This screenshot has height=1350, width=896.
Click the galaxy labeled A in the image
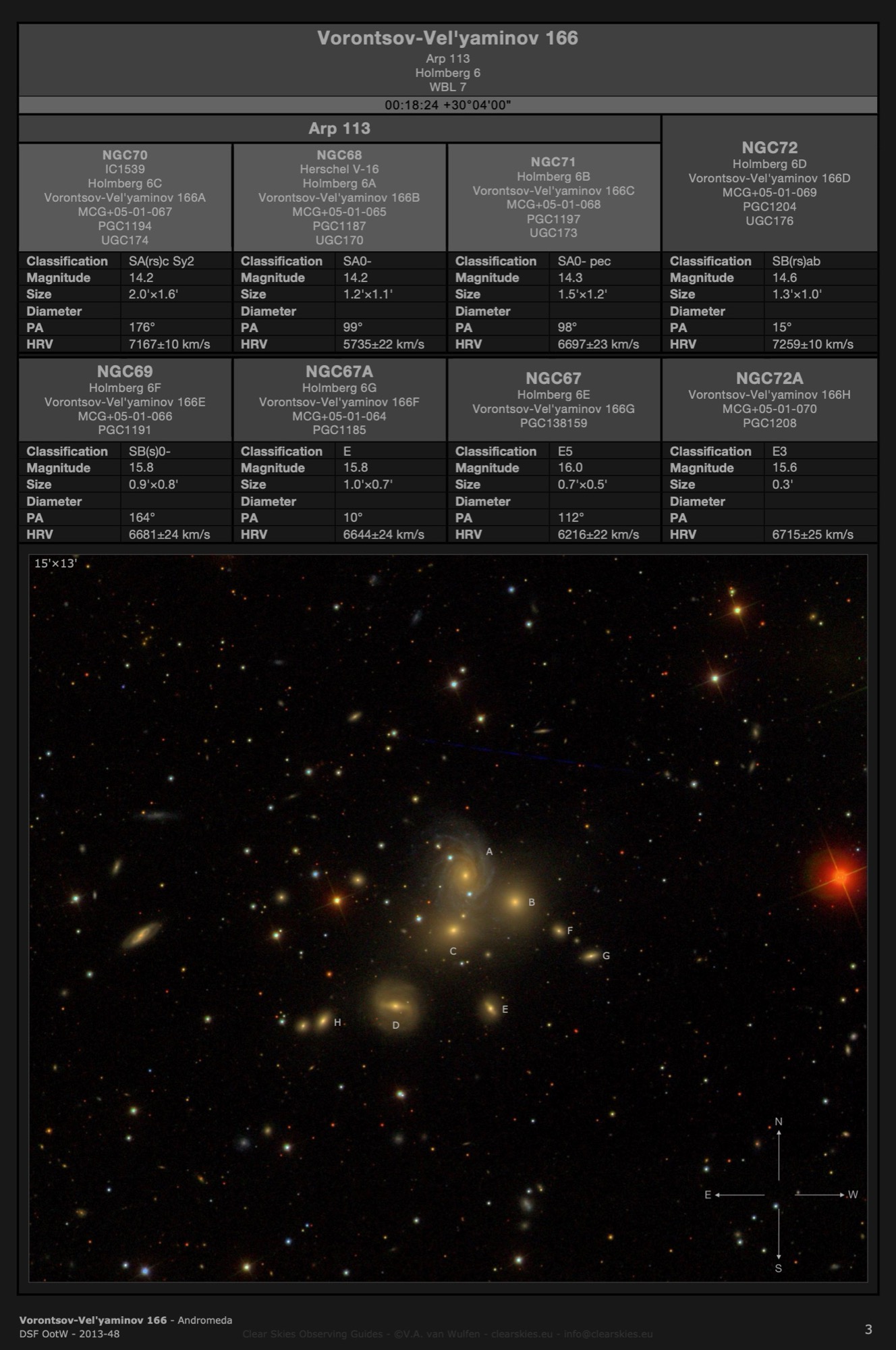[x=465, y=875]
